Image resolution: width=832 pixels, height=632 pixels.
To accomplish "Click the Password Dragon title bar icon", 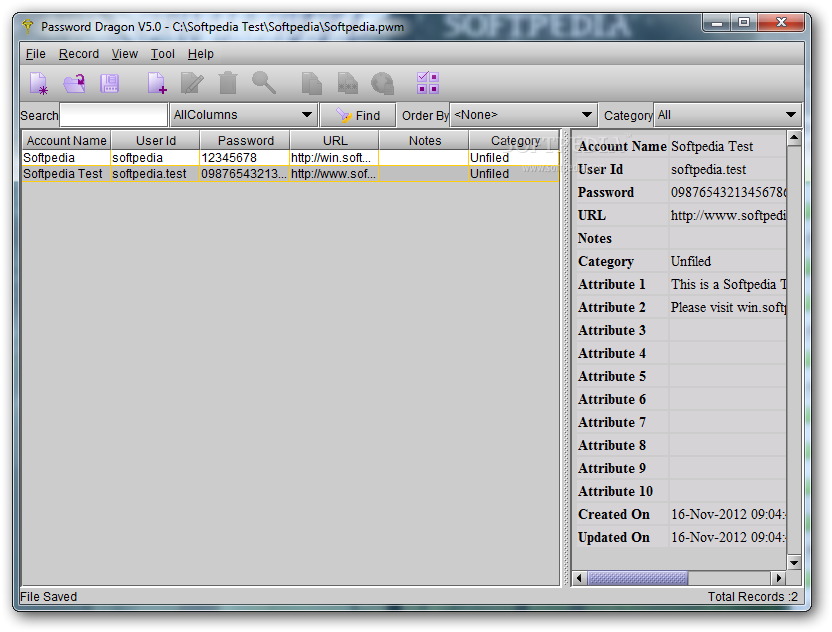I will pyautogui.click(x=28, y=25).
